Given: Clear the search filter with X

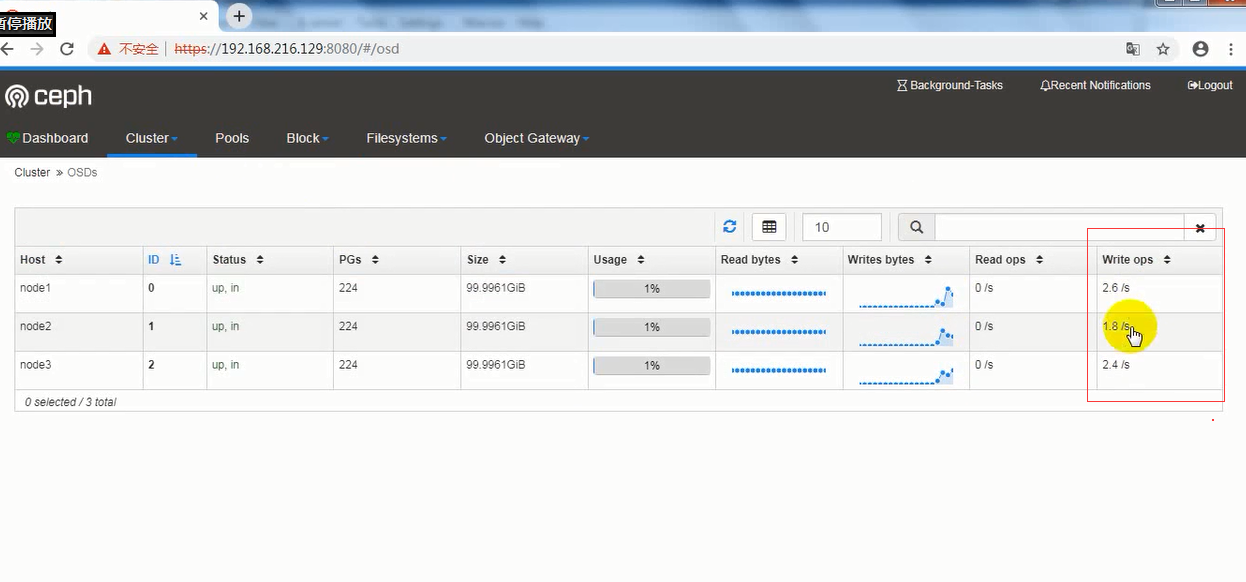Looking at the screenshot, I should pos(1200,228).
